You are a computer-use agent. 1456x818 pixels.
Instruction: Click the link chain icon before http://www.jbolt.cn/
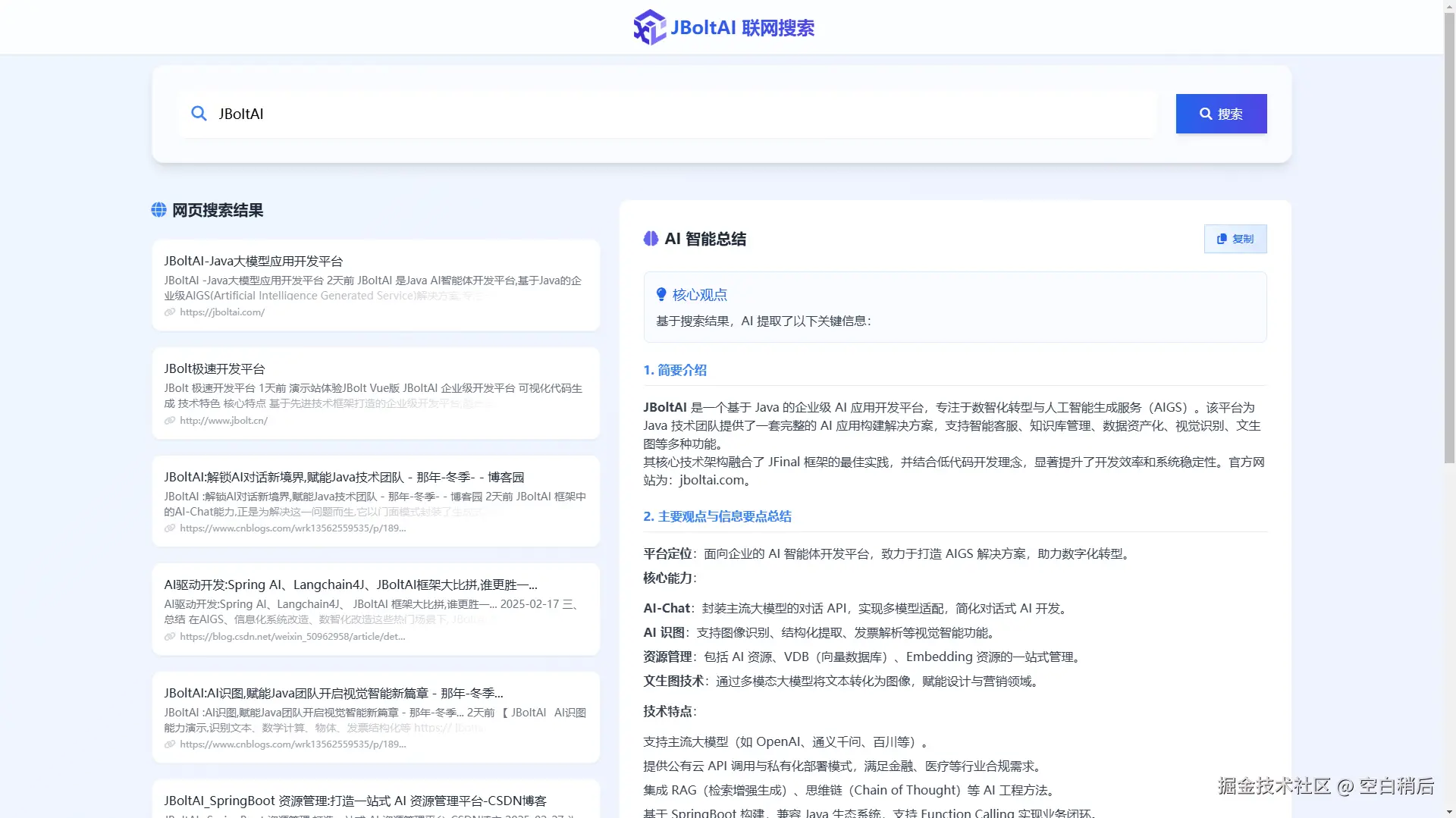pyautogui.click(x=168, y=421)
